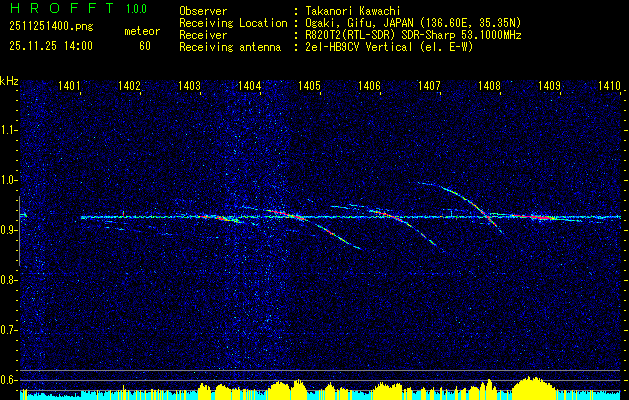This screenshot has width=629, height=400.
Task: Click the meteor label
Action: [142, 31]
